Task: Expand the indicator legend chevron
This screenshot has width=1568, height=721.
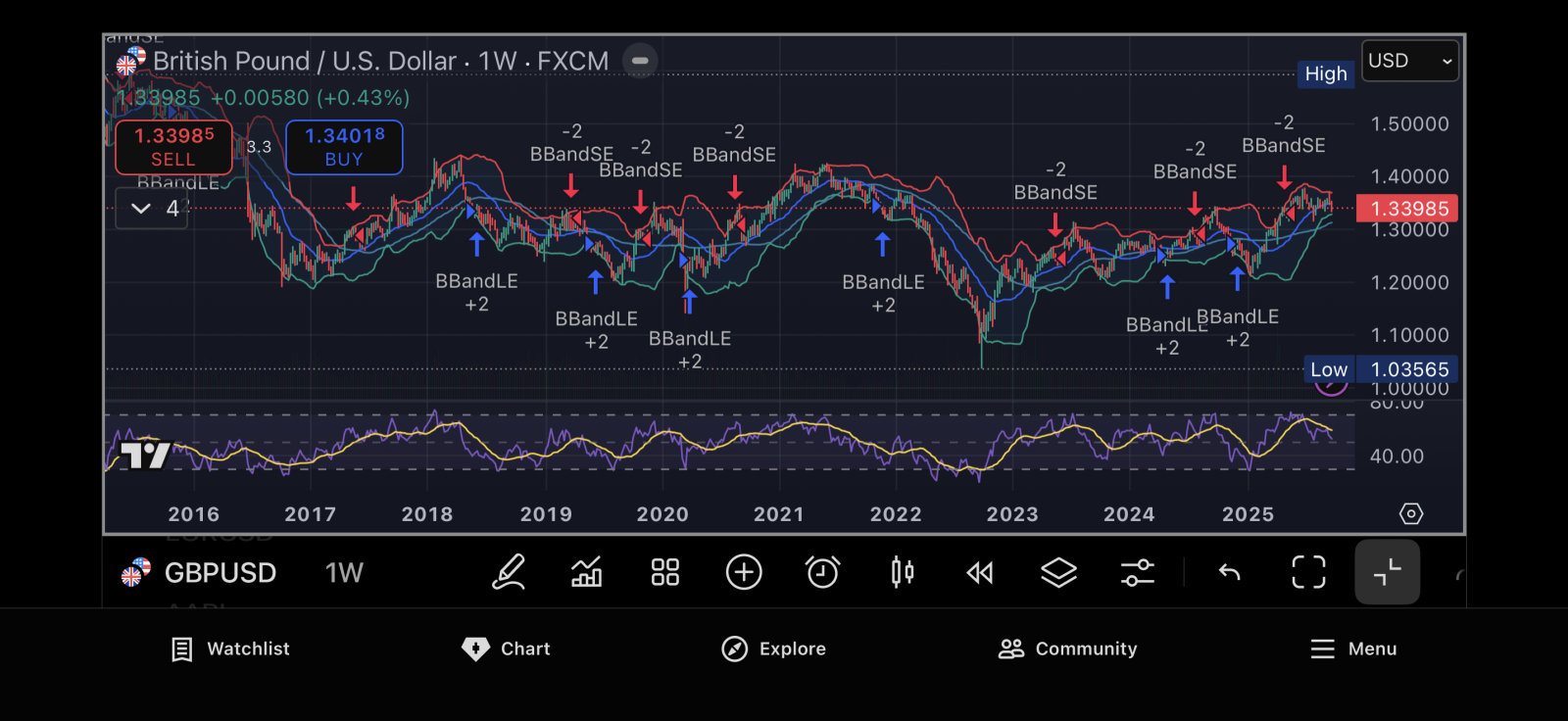Action: (x=141, y=209)
